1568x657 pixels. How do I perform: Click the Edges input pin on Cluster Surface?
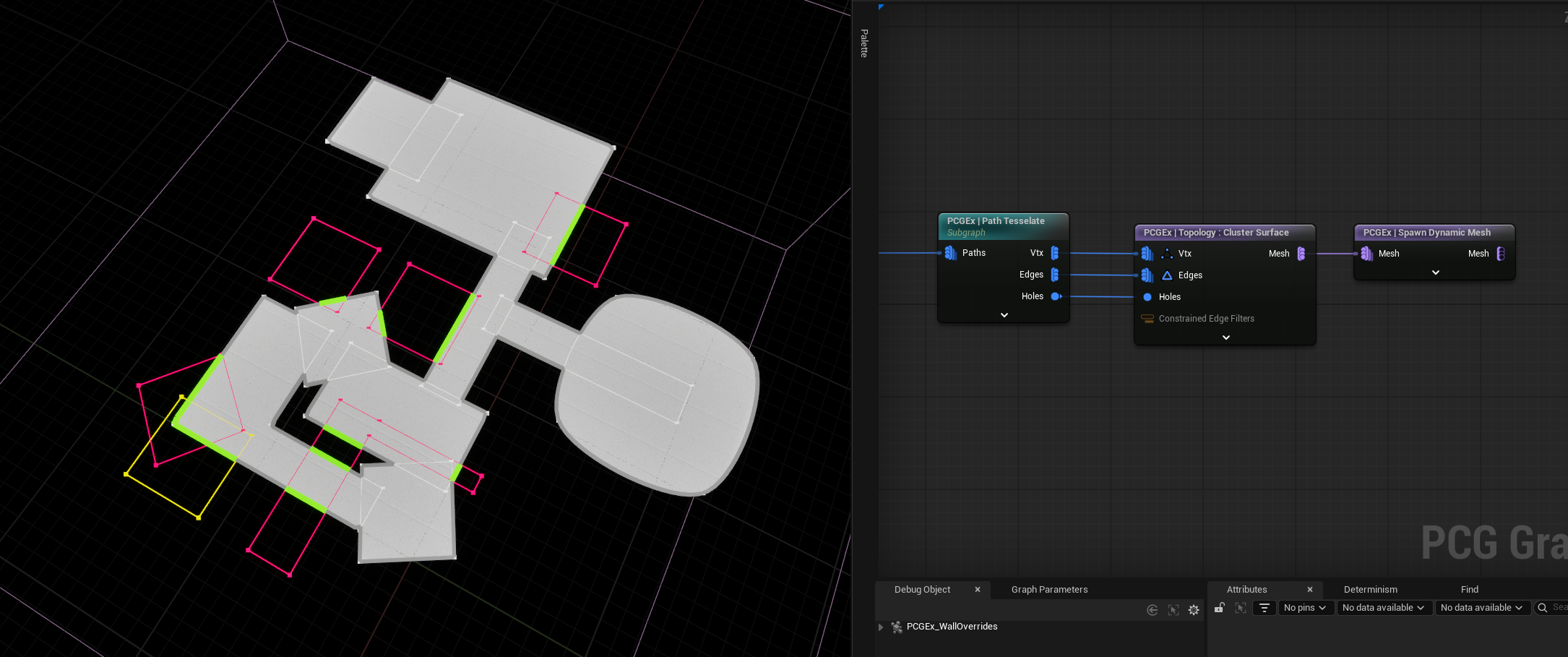[1147, 275]
